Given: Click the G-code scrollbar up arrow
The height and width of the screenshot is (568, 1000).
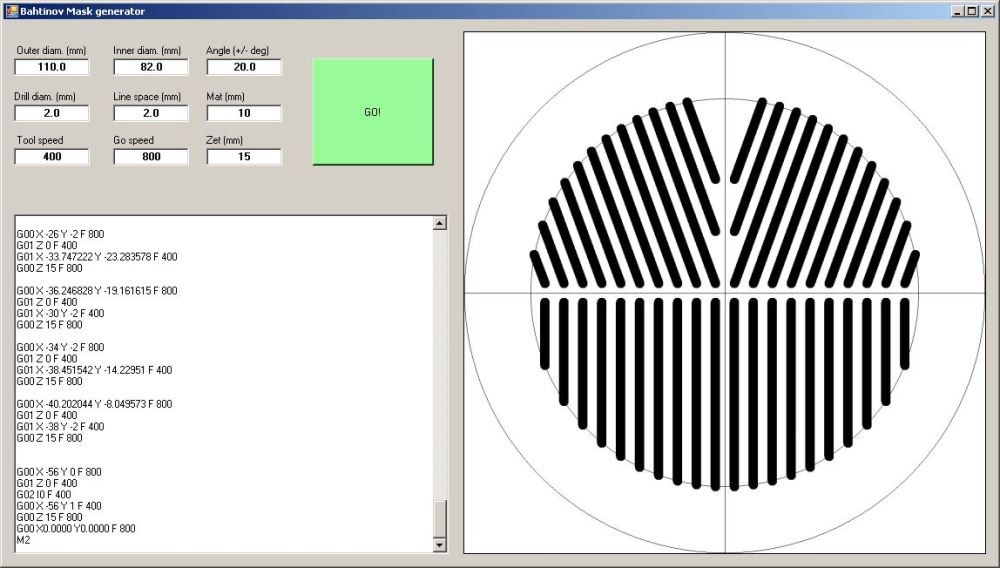Looking at the screenshot, I should click(x=439, y=223).
